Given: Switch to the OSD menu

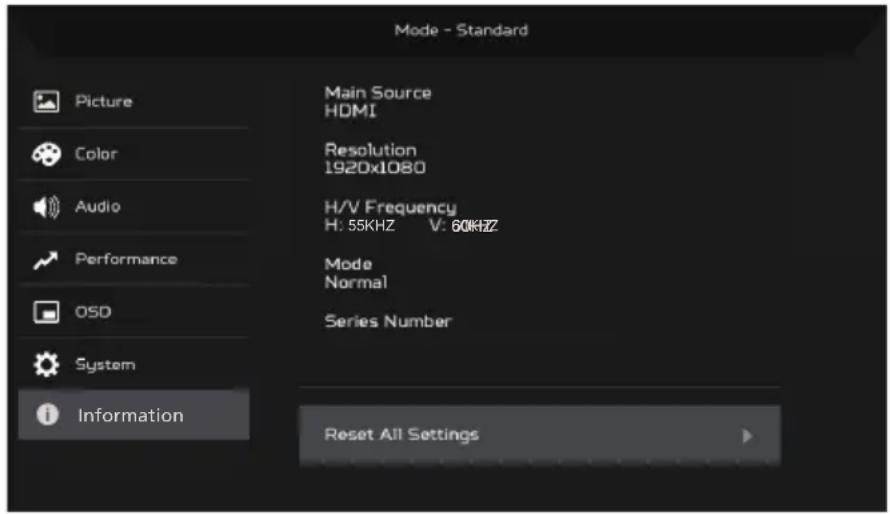Looking at the screenshot, I should [134, 312].
